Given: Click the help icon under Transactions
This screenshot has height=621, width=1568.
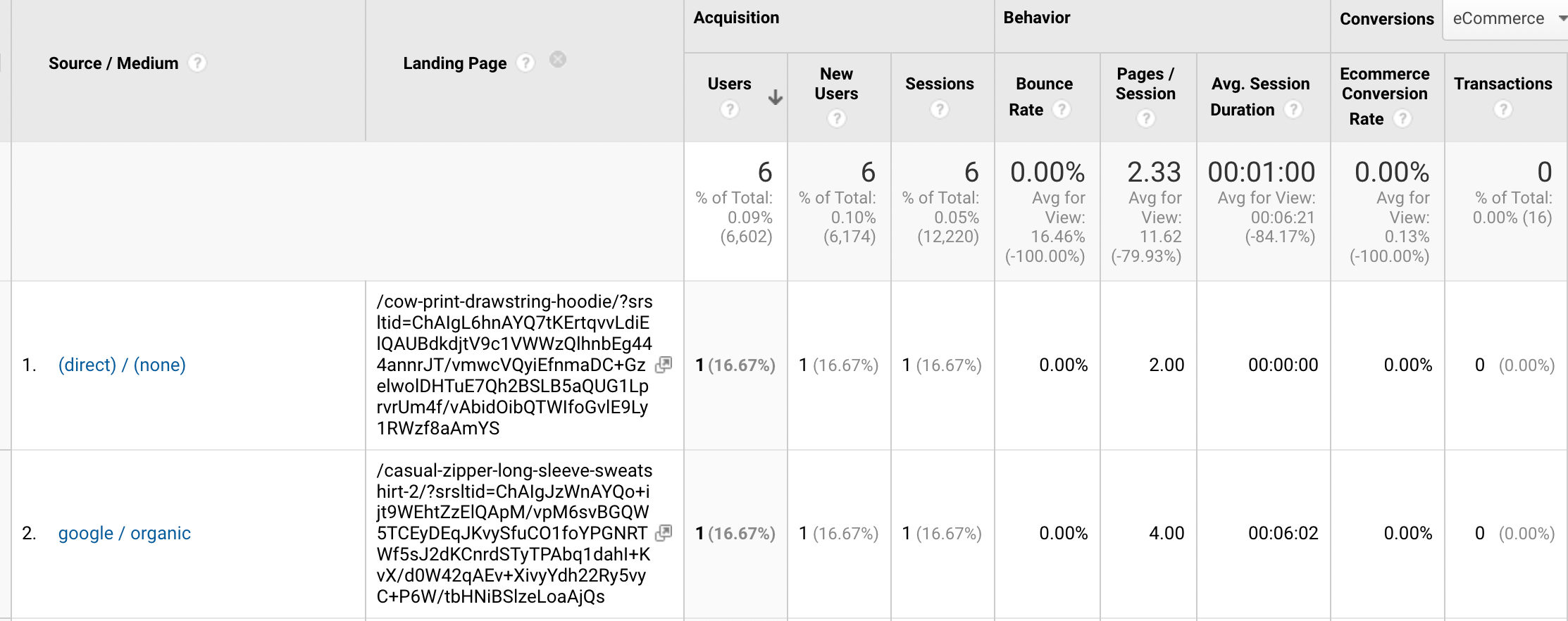Looking at the screenshot, I should click(1503, 109).
